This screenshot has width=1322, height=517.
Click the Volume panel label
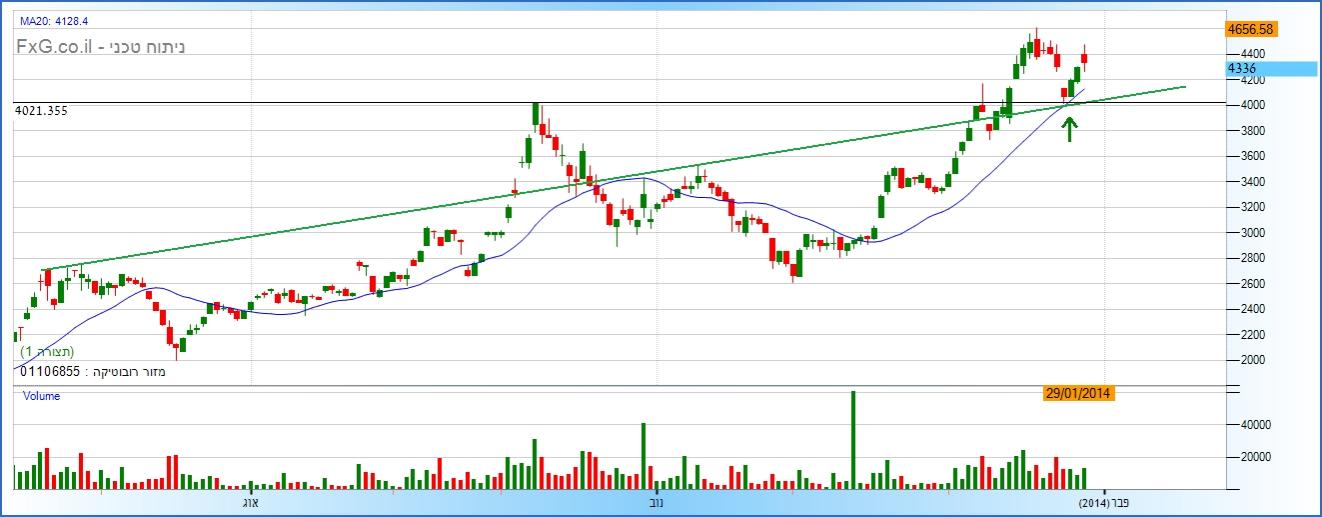41,396
